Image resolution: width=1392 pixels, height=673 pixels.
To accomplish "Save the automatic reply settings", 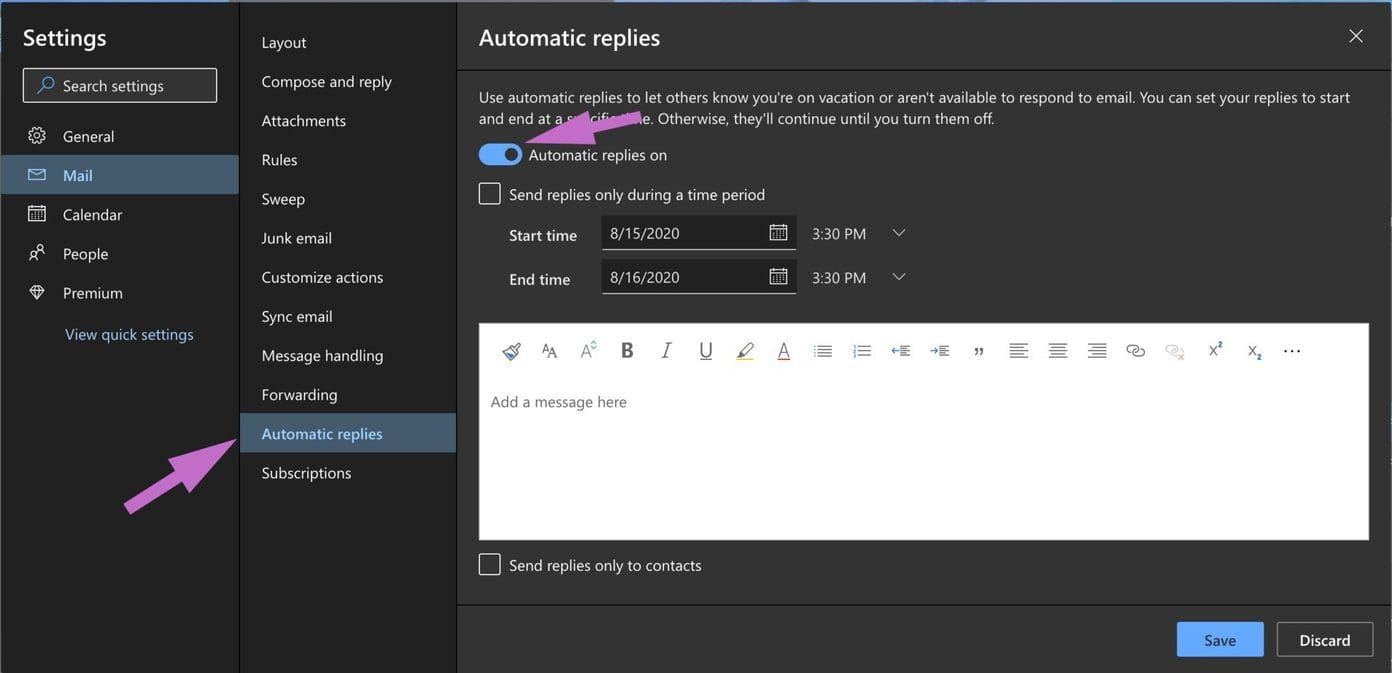I will click(x=1220, y=640).
